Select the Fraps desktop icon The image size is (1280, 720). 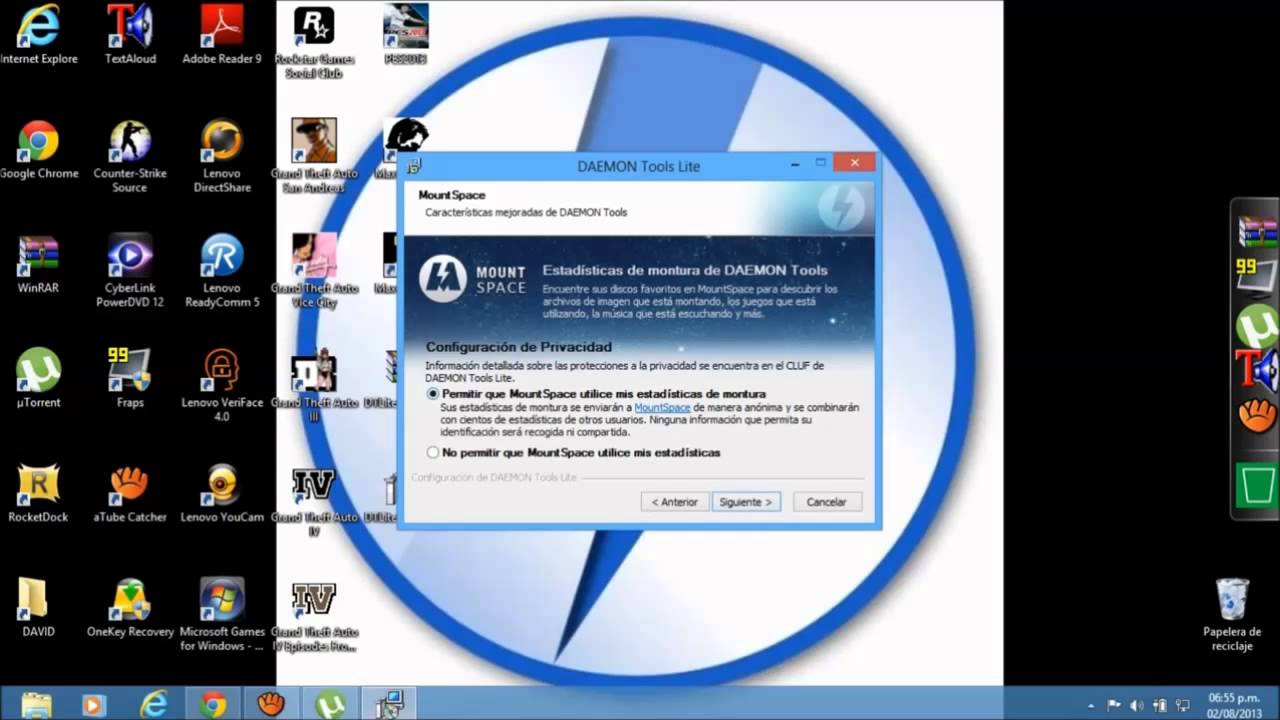(130, 379)
